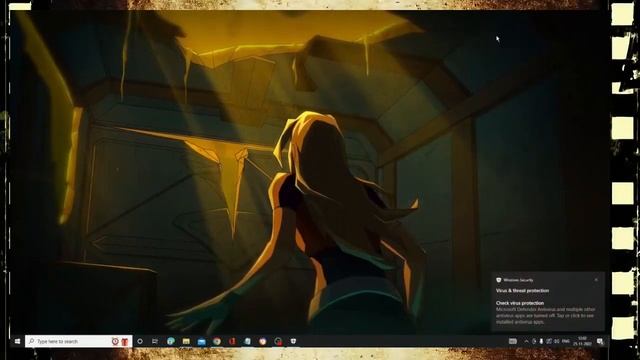Open the Windows Security shield taskbar icon
This screenshot has height=360, width=640.
click(x=293, y=341)
